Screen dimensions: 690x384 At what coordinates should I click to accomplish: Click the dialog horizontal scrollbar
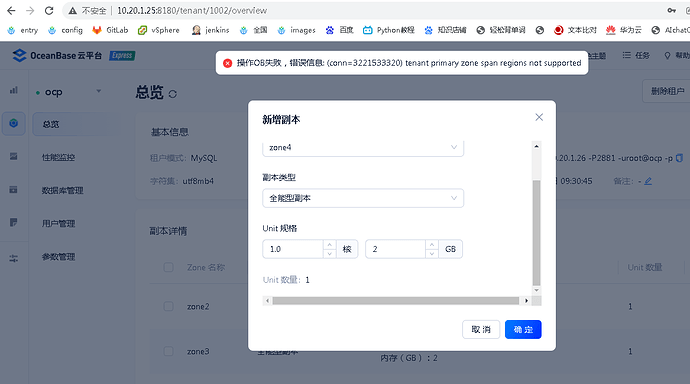pyautogui.click(x=395, y=301)
